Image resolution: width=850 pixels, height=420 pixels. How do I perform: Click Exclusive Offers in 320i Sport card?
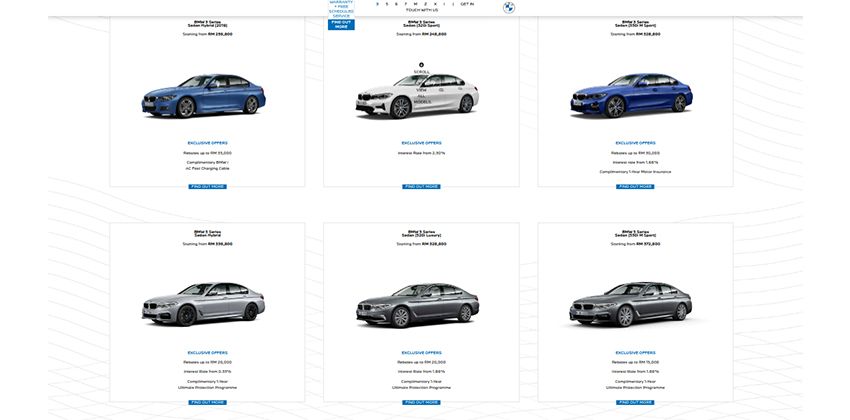(x=421, y=143)
